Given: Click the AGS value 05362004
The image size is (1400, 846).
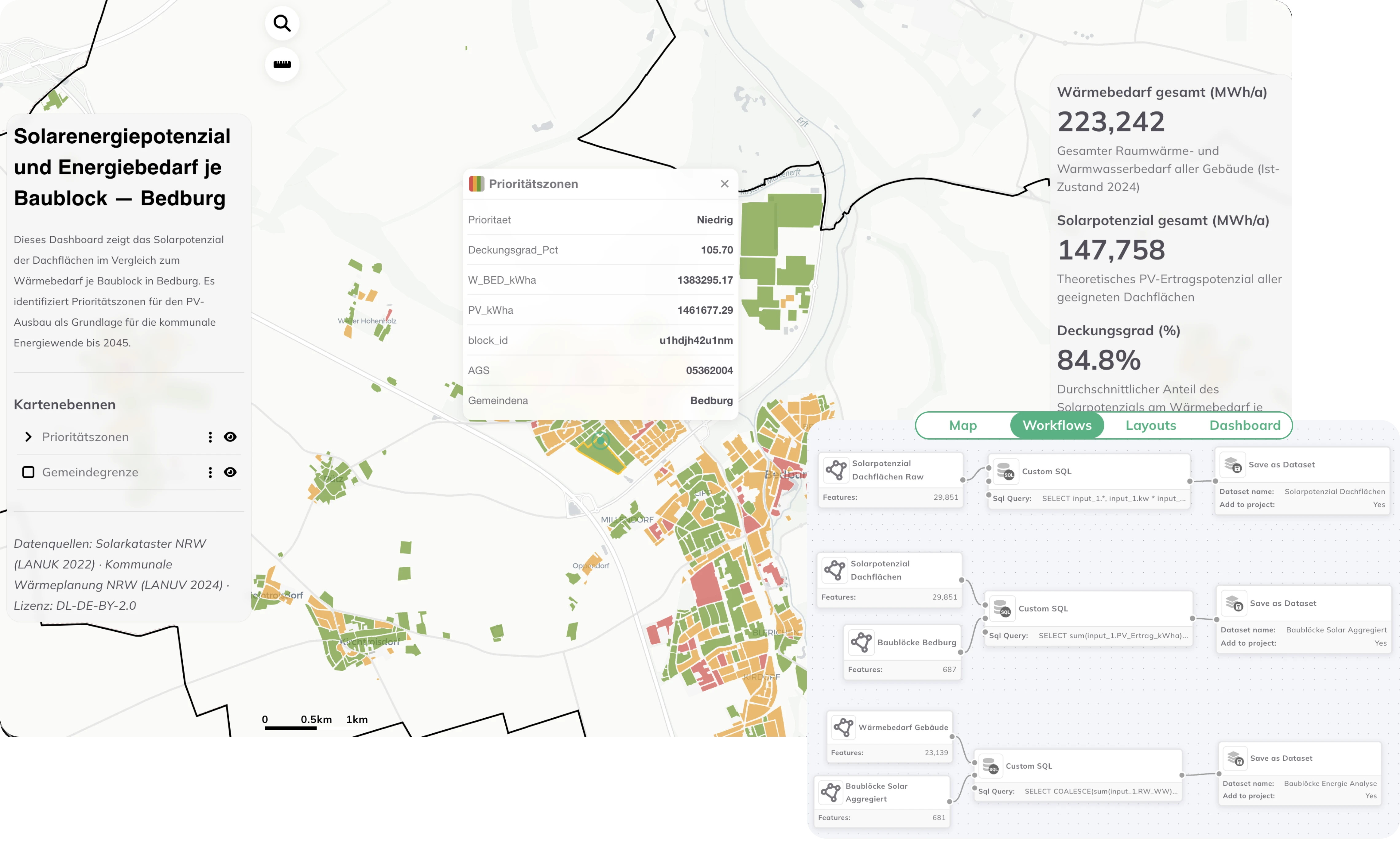Looking at the screenshot, I should click(710, 371).
